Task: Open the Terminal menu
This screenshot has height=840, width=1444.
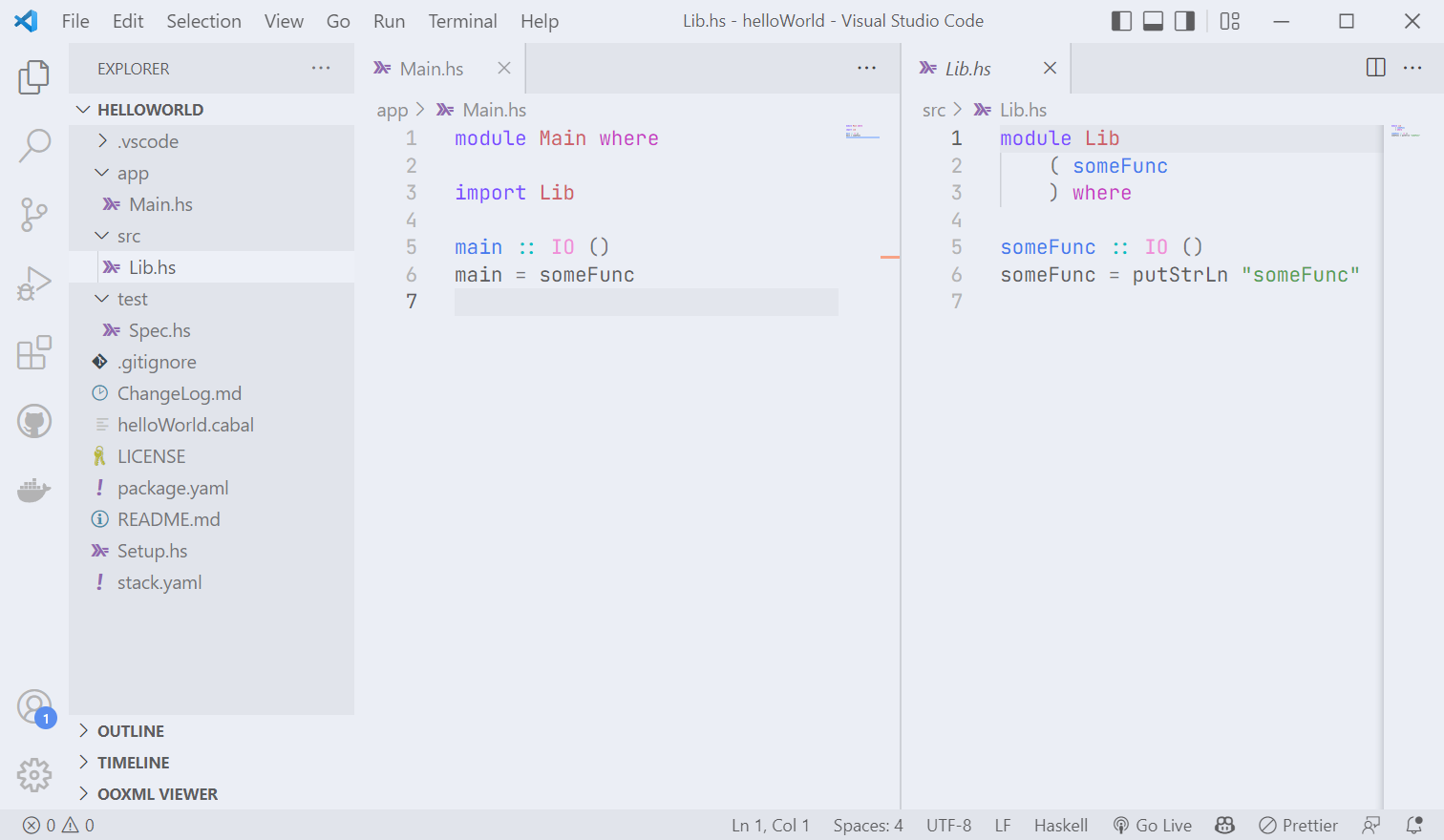Action: point(462,20)
